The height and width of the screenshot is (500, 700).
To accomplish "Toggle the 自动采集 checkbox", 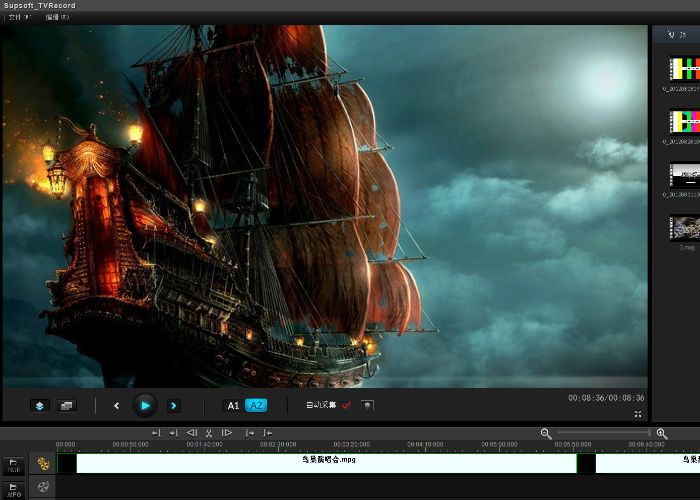I will pyautogui.click(x=346, y=405).
